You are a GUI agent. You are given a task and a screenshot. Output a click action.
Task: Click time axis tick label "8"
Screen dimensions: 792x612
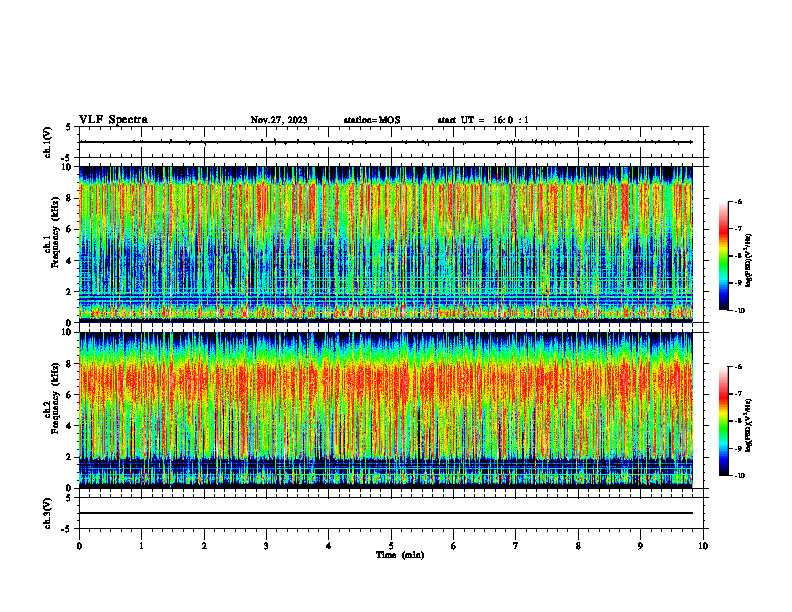(x=578, y=546)
